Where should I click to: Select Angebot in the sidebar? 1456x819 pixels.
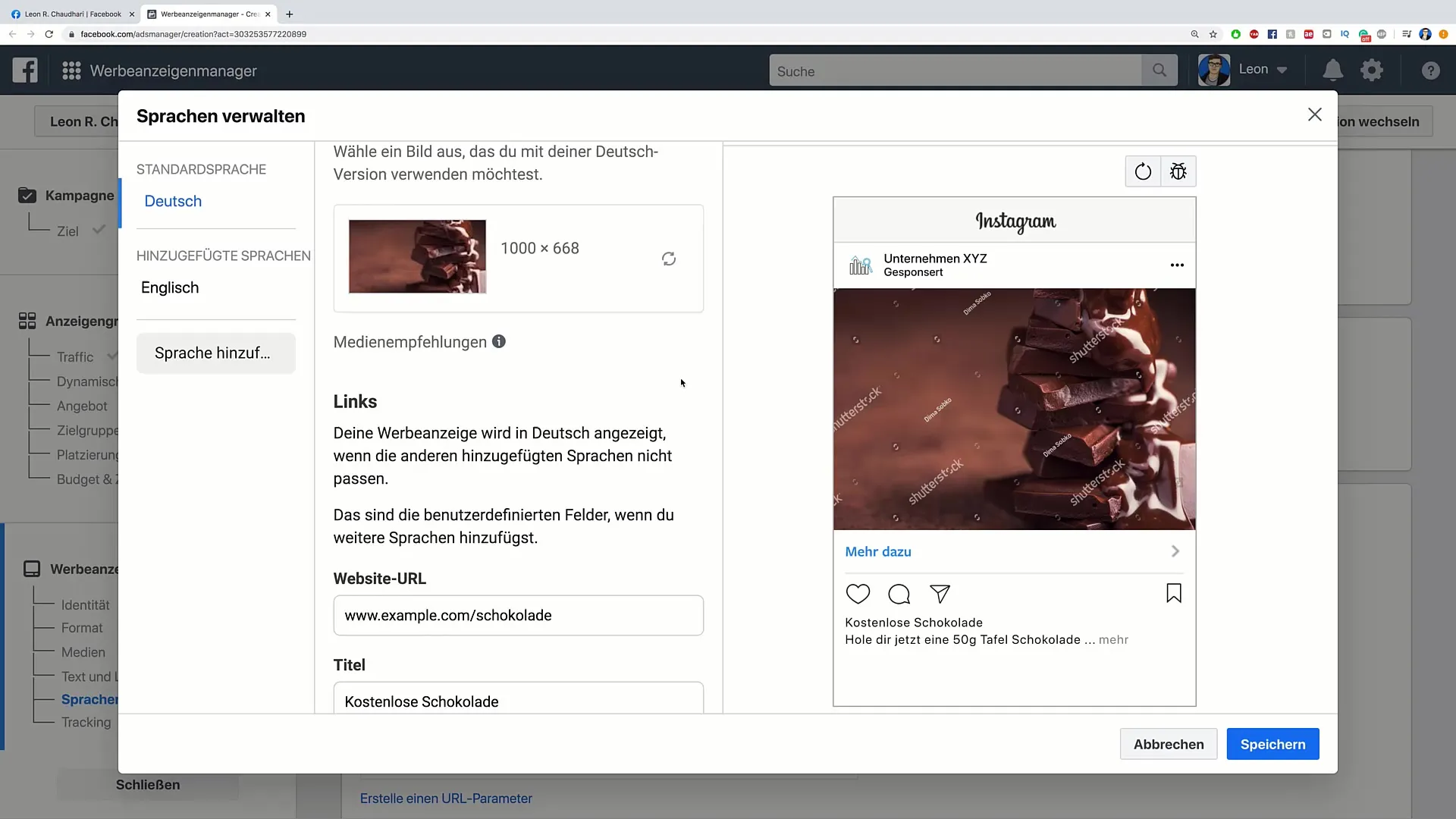coord(82,406)
